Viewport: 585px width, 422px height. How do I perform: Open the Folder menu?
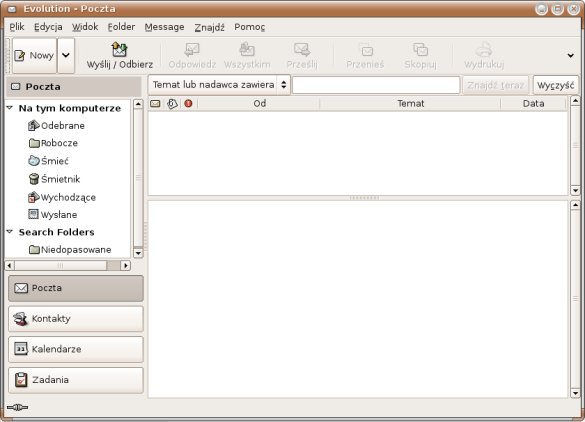(x=121, y=27)
